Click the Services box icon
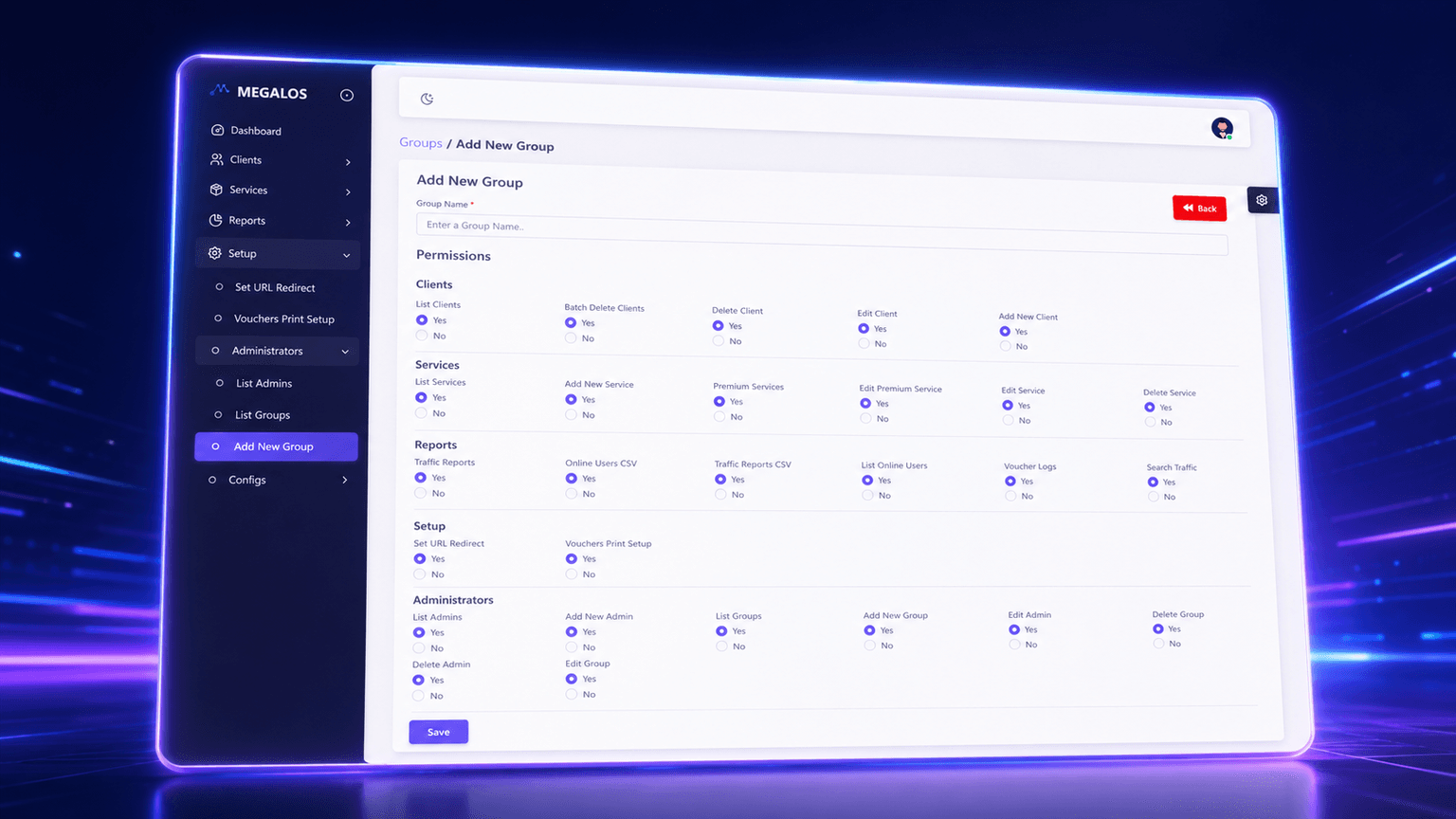This screenshot has height=819, width=1456. (216, 190)
